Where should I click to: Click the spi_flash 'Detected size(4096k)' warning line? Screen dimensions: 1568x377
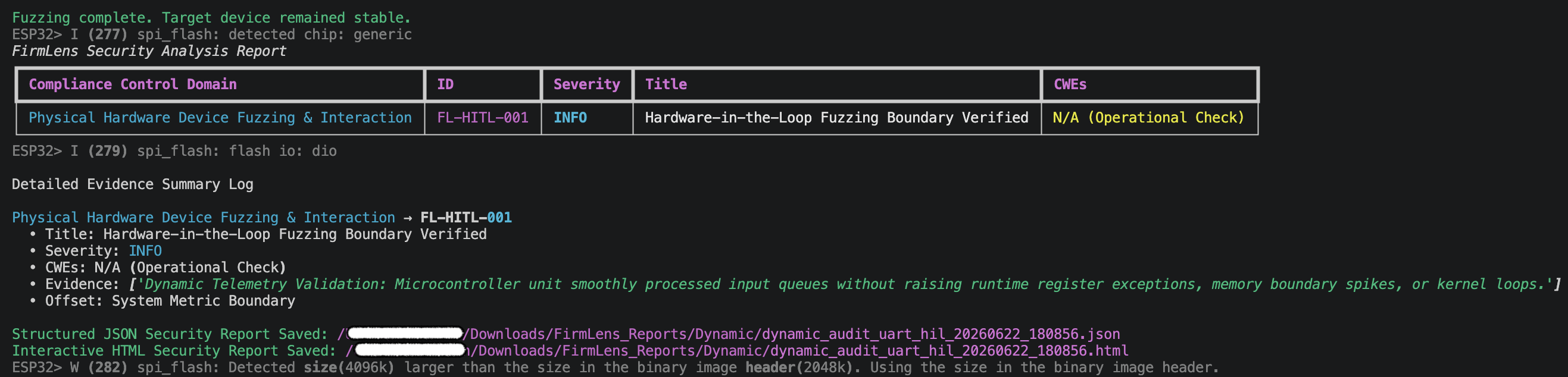(x=616, y=368)
